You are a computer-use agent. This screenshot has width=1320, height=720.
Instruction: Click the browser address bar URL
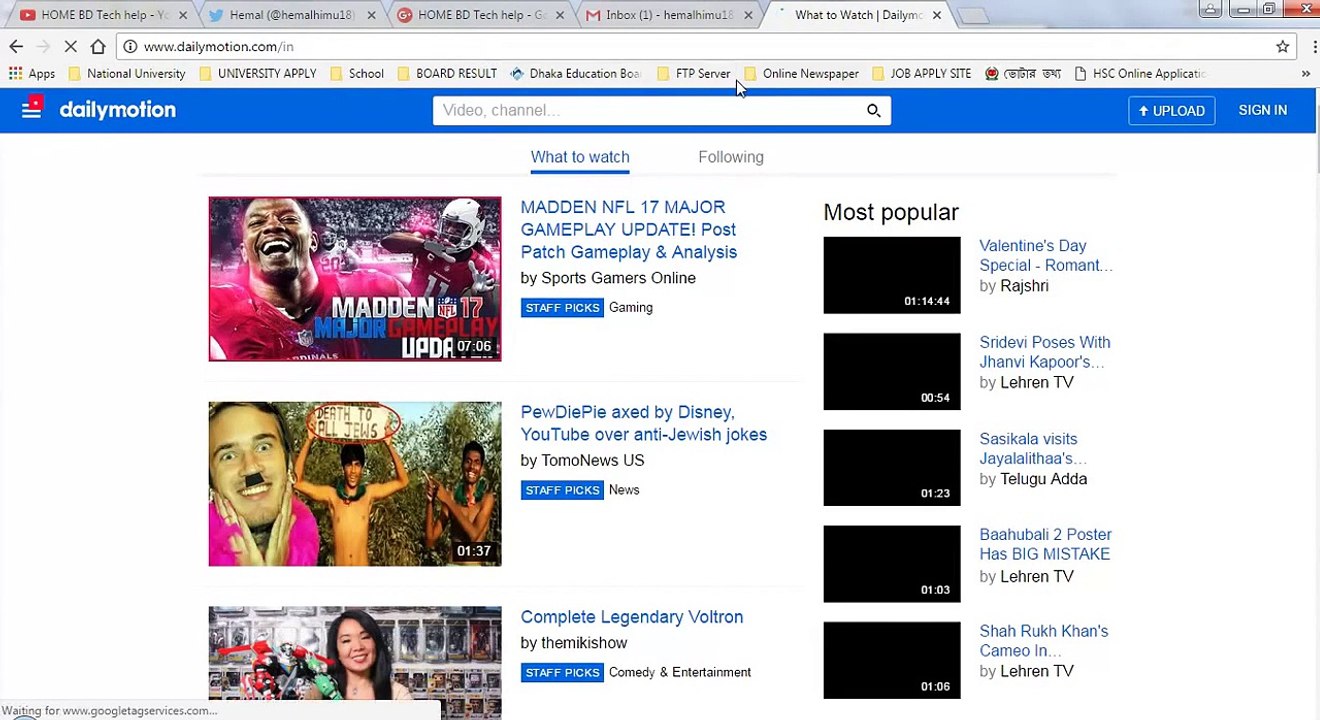point(218,46)
